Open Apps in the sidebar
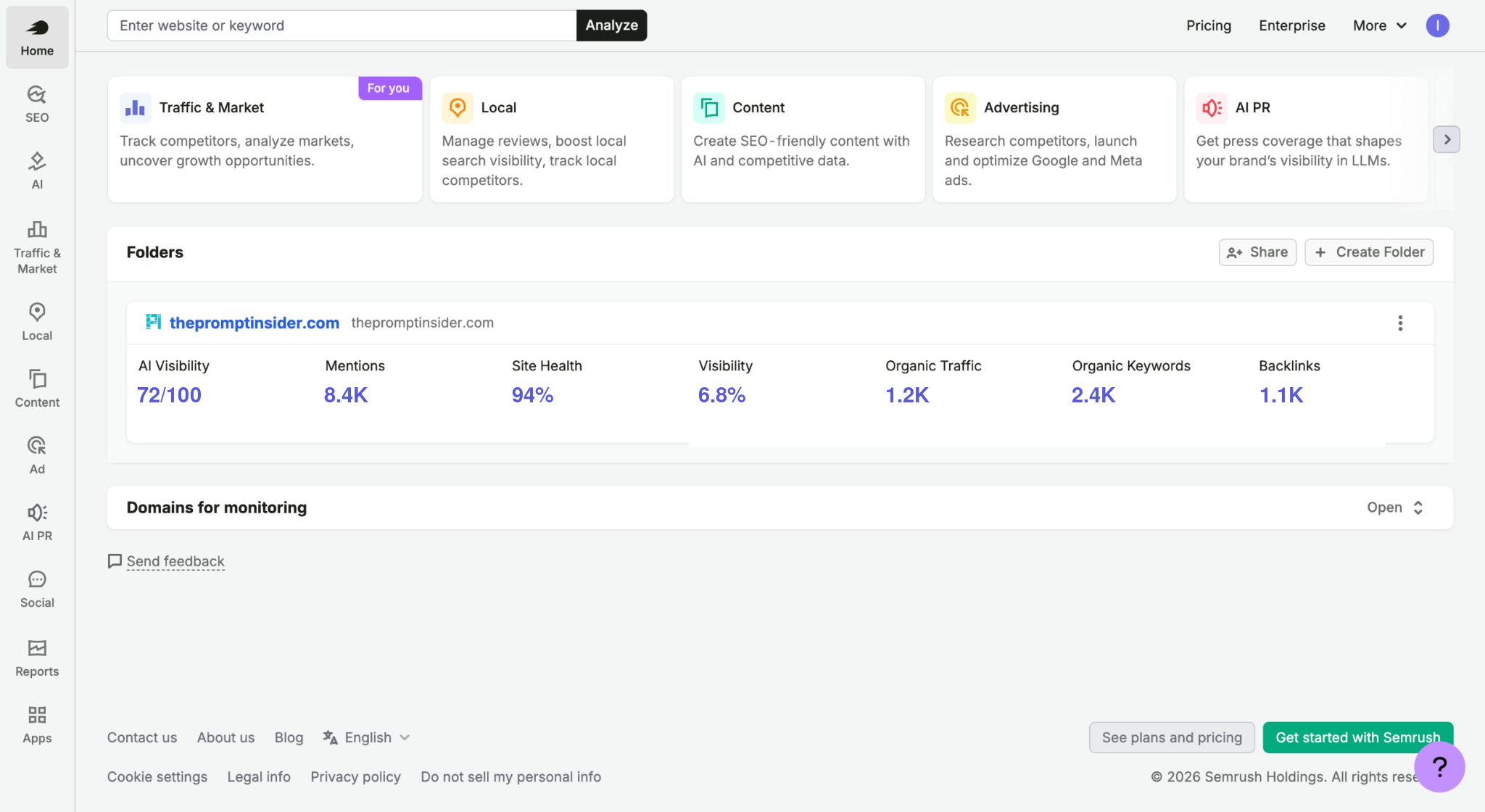1485x812 pixels. point(37,724)
